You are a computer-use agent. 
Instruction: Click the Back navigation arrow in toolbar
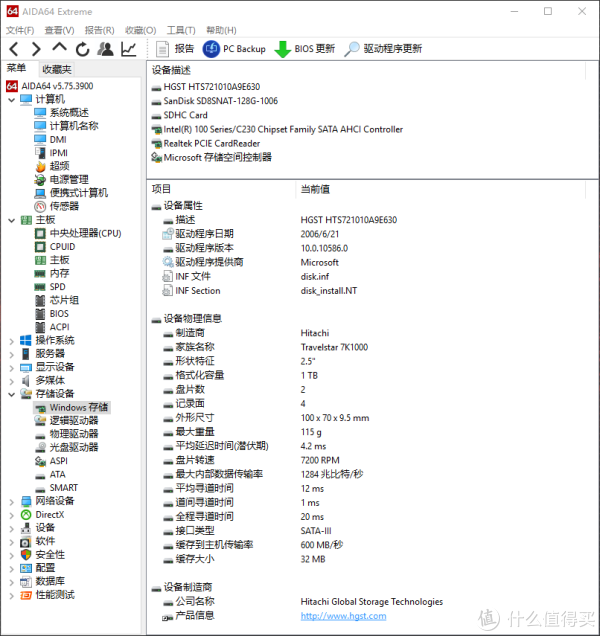pyautogui.click(x=14, y=49)
